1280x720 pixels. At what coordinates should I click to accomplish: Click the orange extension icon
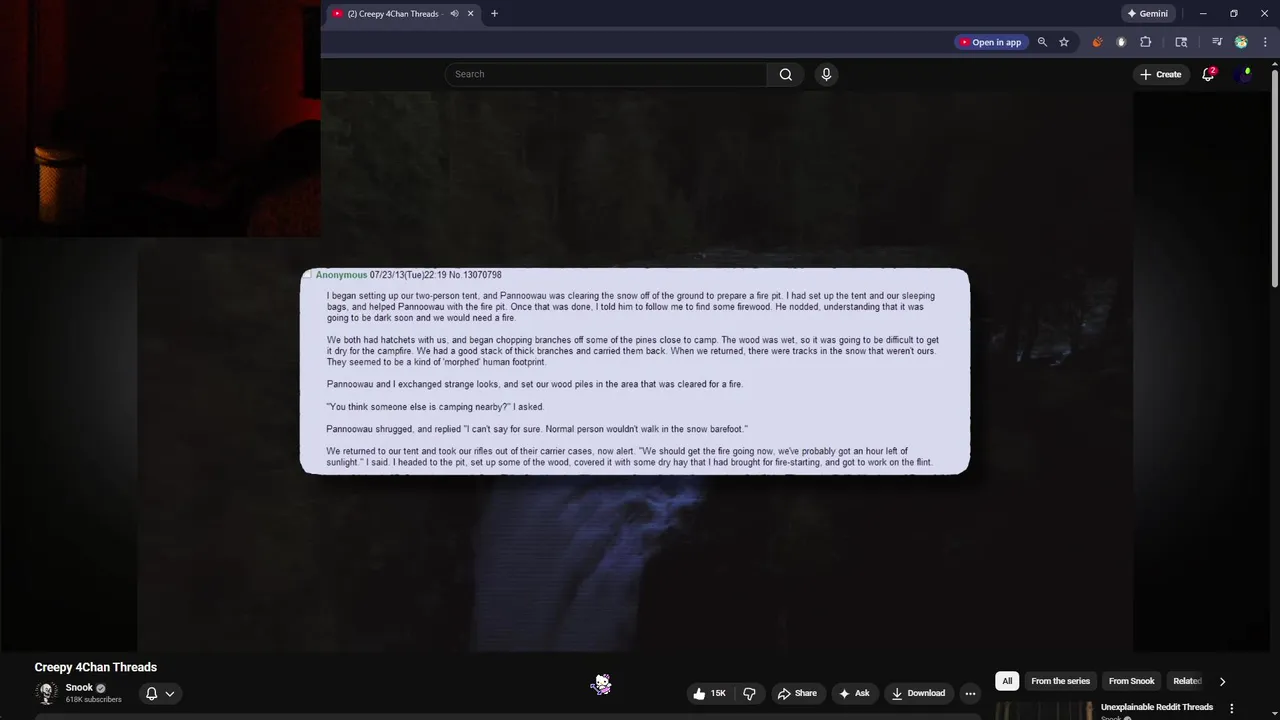click(x=1097, y=42)
